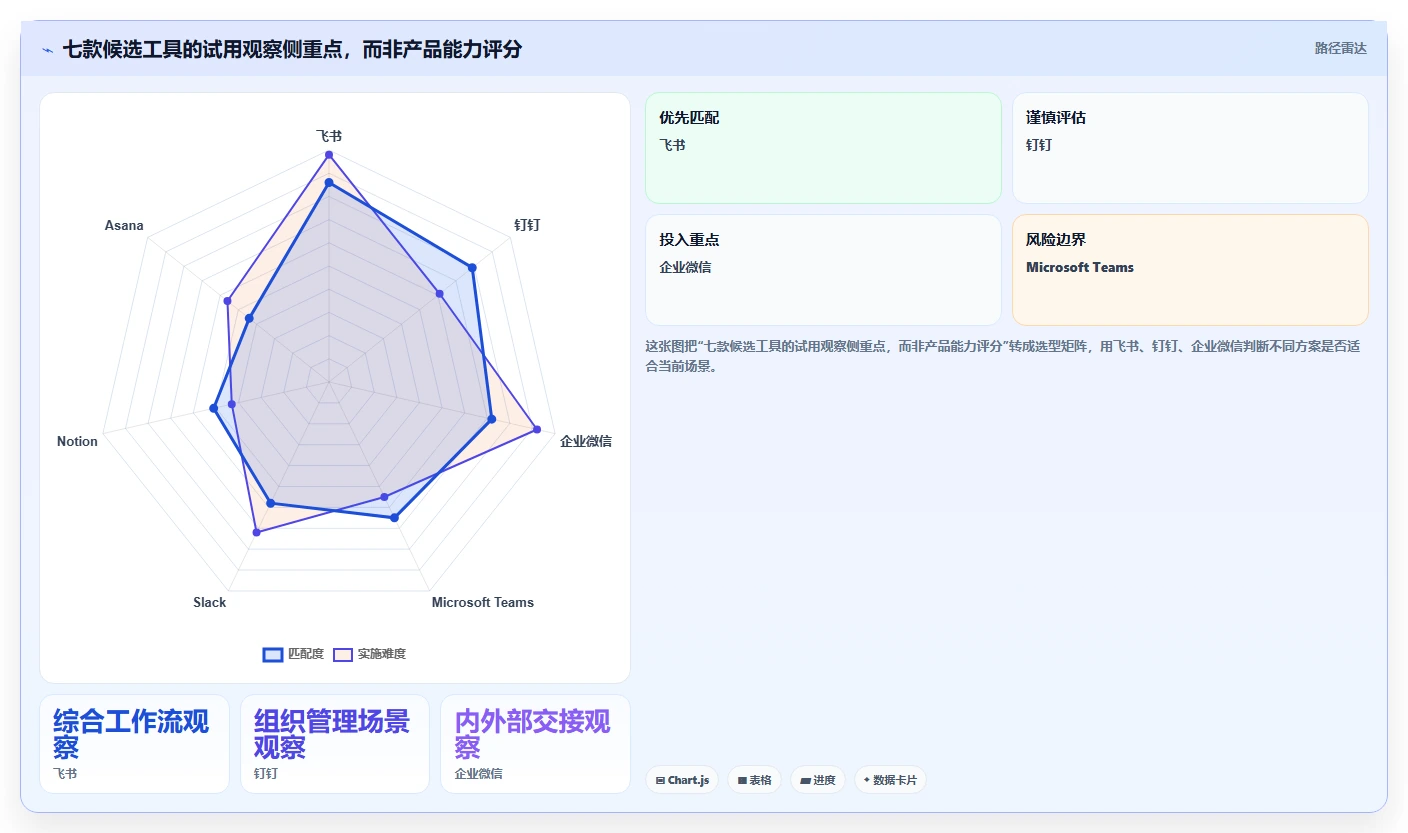Click 实施难度 data point on Asana axis
The height and width of the screenshot is (833, 1408).
point(228,300)
